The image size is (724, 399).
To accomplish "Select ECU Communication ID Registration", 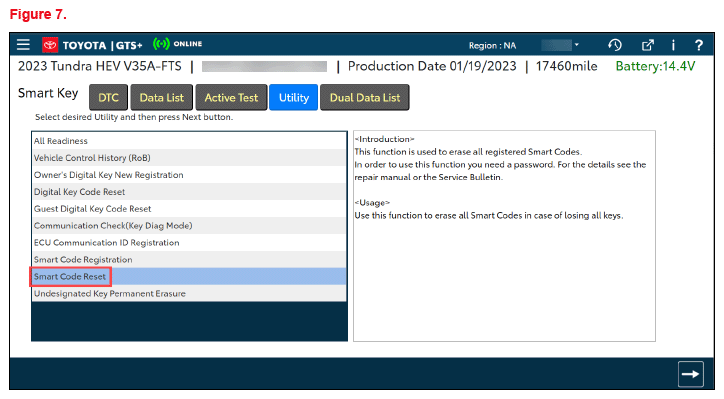I will click(189, 243).
